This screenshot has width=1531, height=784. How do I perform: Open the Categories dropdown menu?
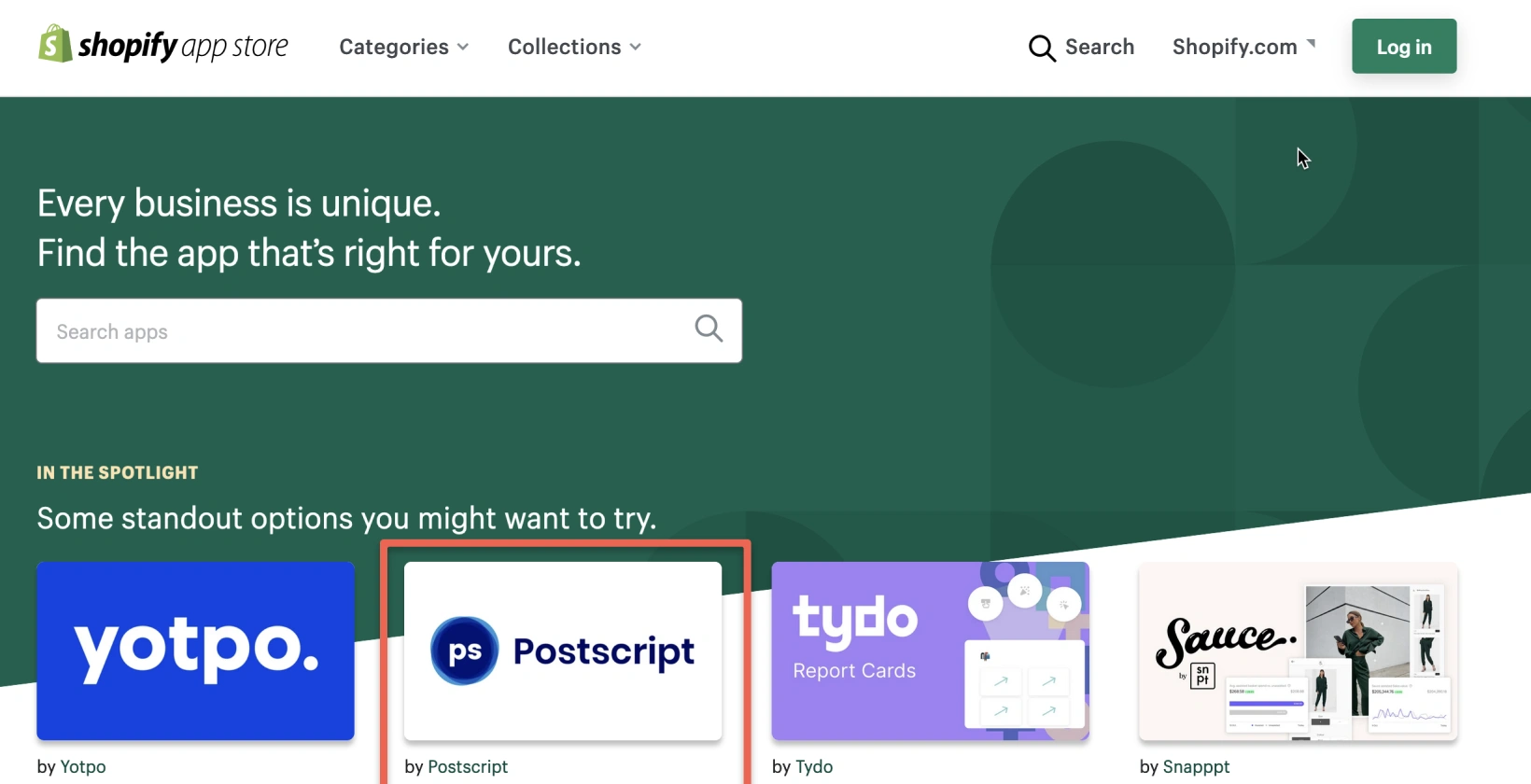click(x=403, y=47)
